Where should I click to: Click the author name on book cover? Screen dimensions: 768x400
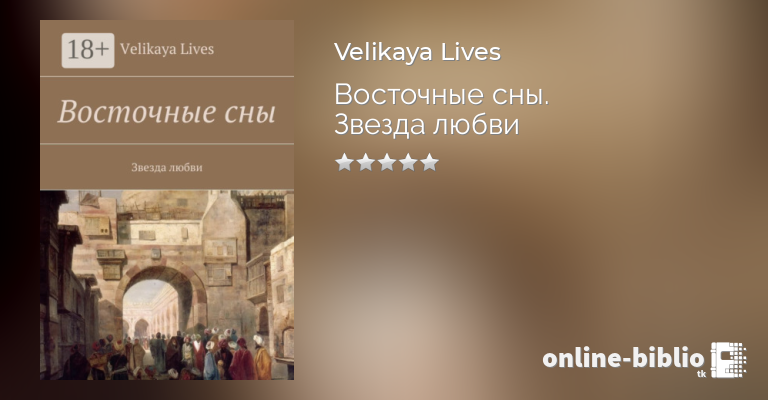(x=167, y=49)
